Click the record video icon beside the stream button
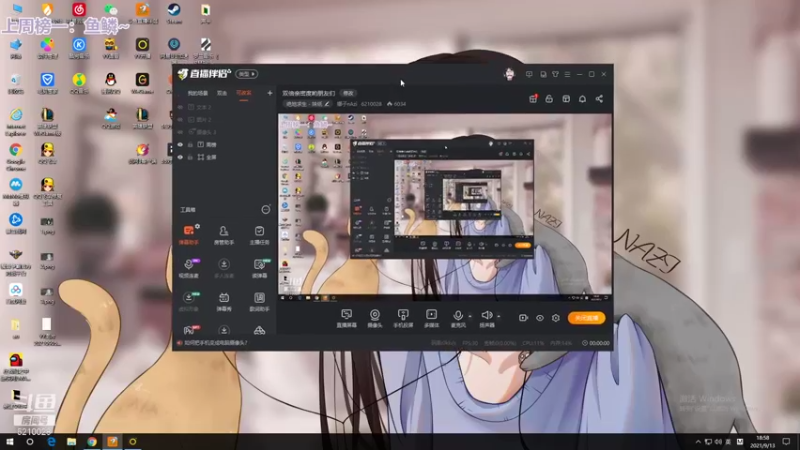Image resolution: width=800 pixels, height=450 pixels. (x=523, y=318)
